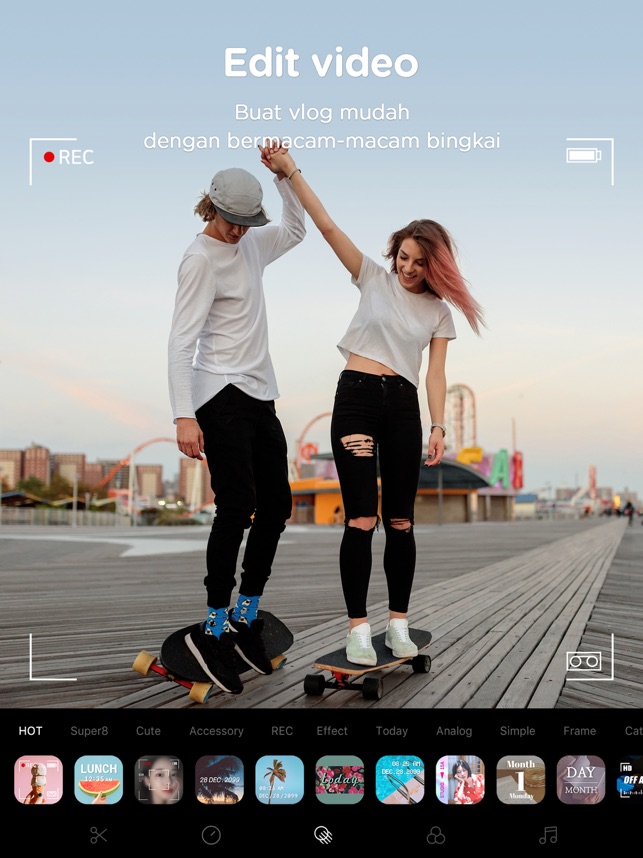Open the Effect category tab
This screenshot has width=643, height=858.
[x=332, y=731]
